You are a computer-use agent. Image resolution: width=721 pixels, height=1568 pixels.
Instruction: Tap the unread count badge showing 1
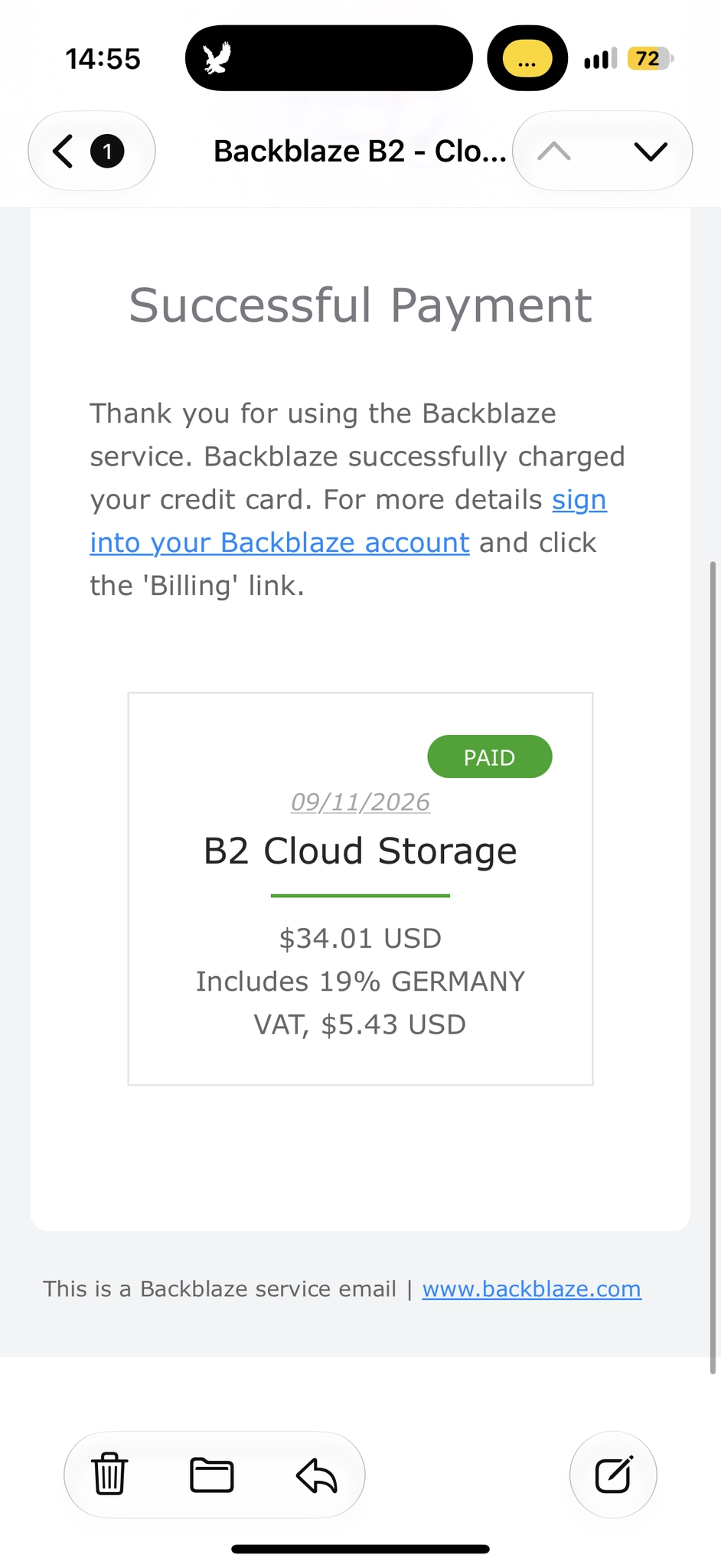point(107,151)
